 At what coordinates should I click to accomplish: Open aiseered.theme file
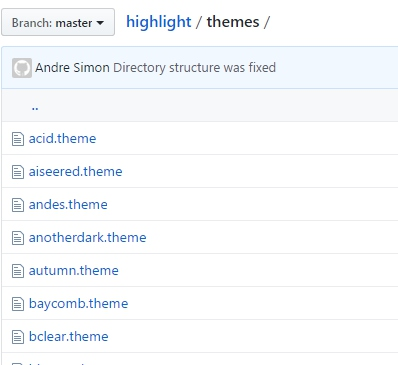click(75, 171)
